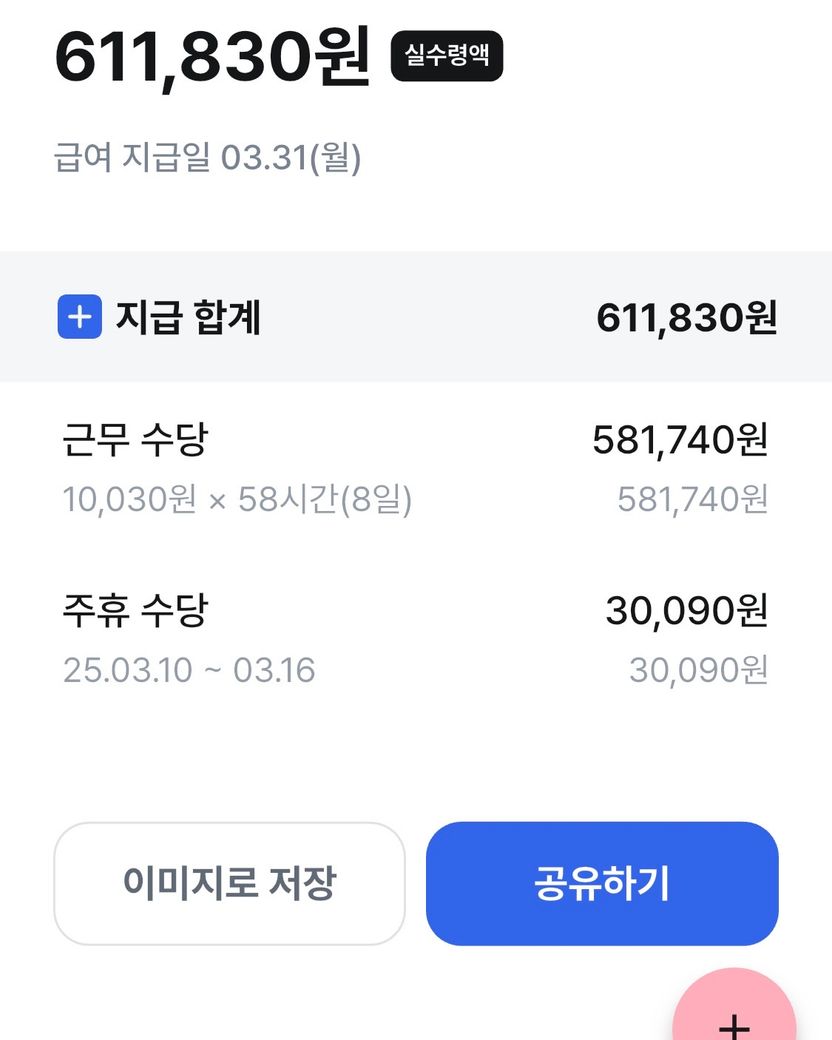Share the payslip via 공유하기
Image resolution: width=832 pixels, height=1040 pixels.
[602, 884]
